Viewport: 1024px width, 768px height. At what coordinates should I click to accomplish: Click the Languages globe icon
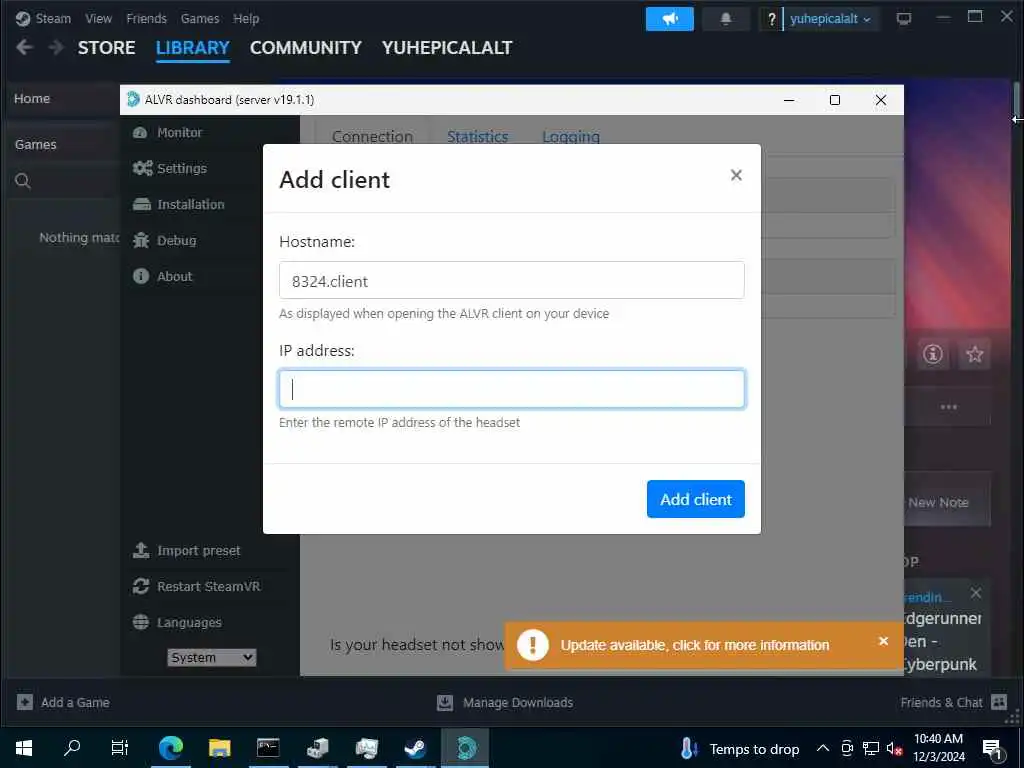(140, 622)
